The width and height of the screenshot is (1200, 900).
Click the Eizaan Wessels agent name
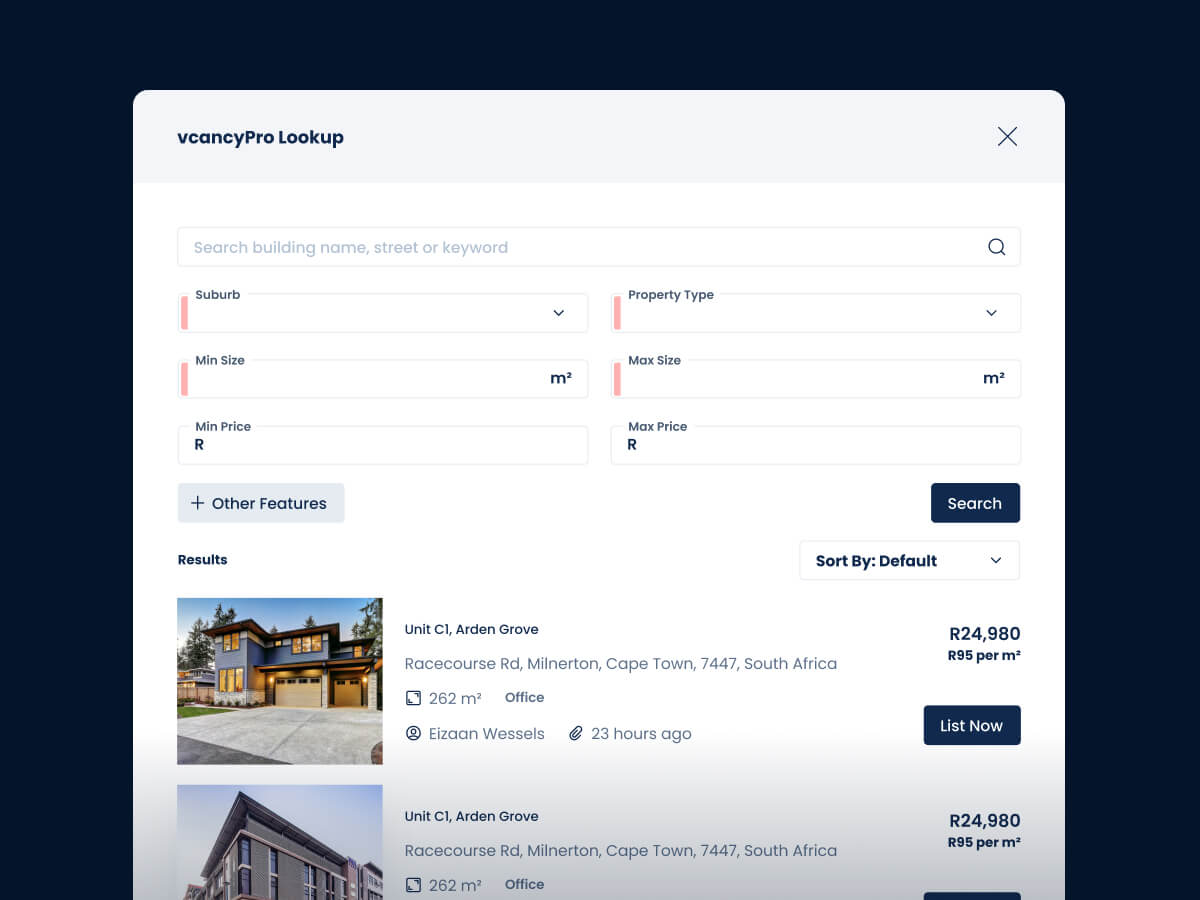pos(487,734)
